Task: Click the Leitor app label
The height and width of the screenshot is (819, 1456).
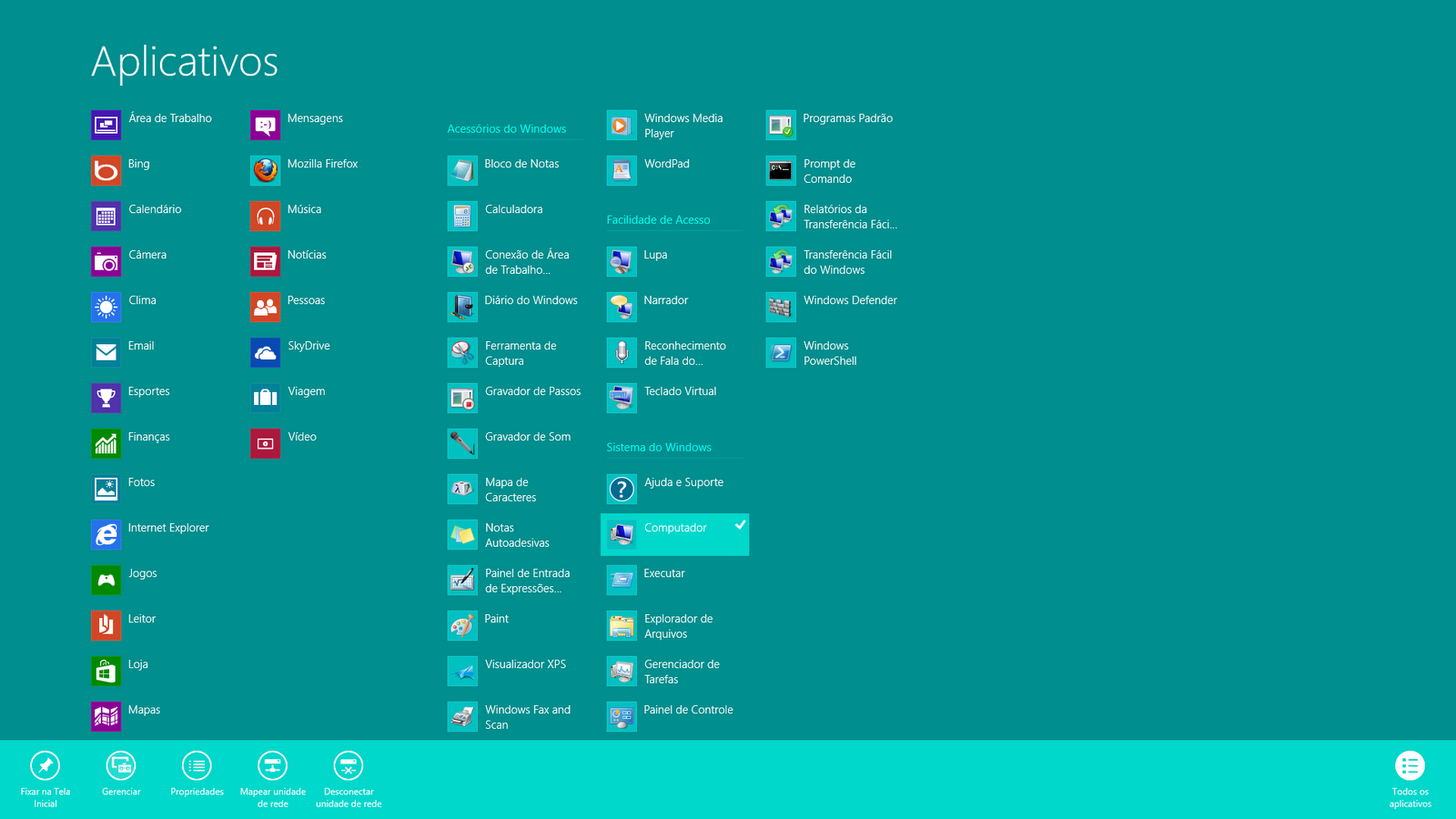Action: pyautogui.click(x=142, y=619)
